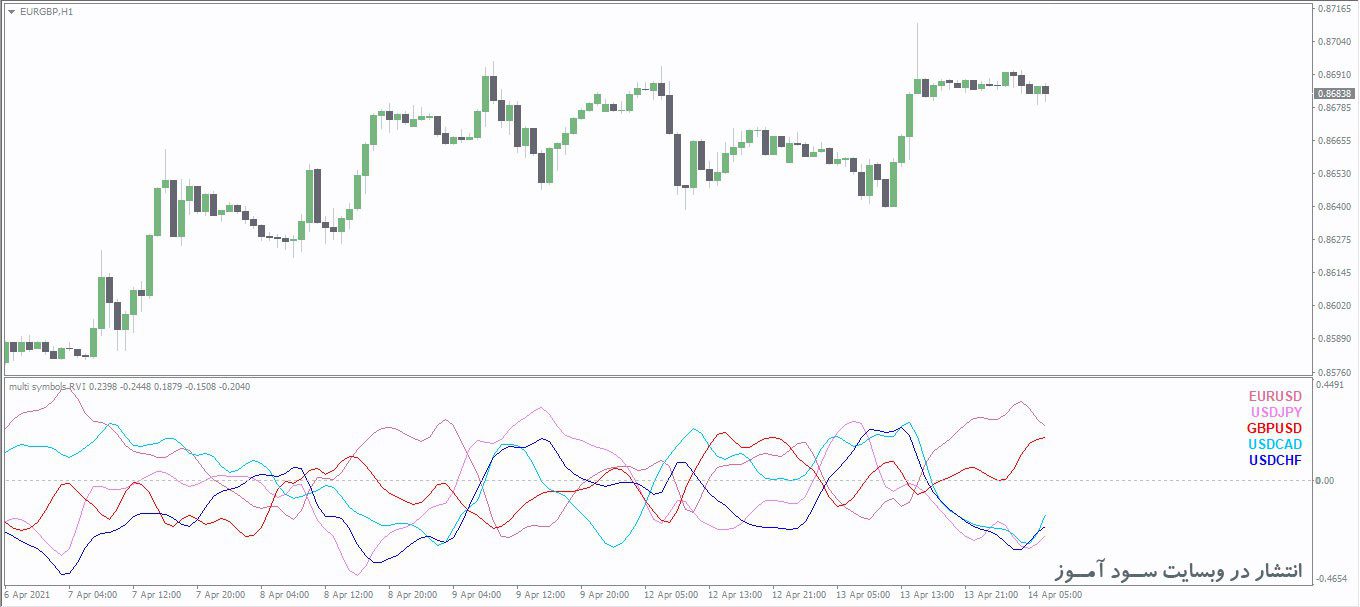Select the -0.4654 indicator scale minimum

[x=1330, y=579]
